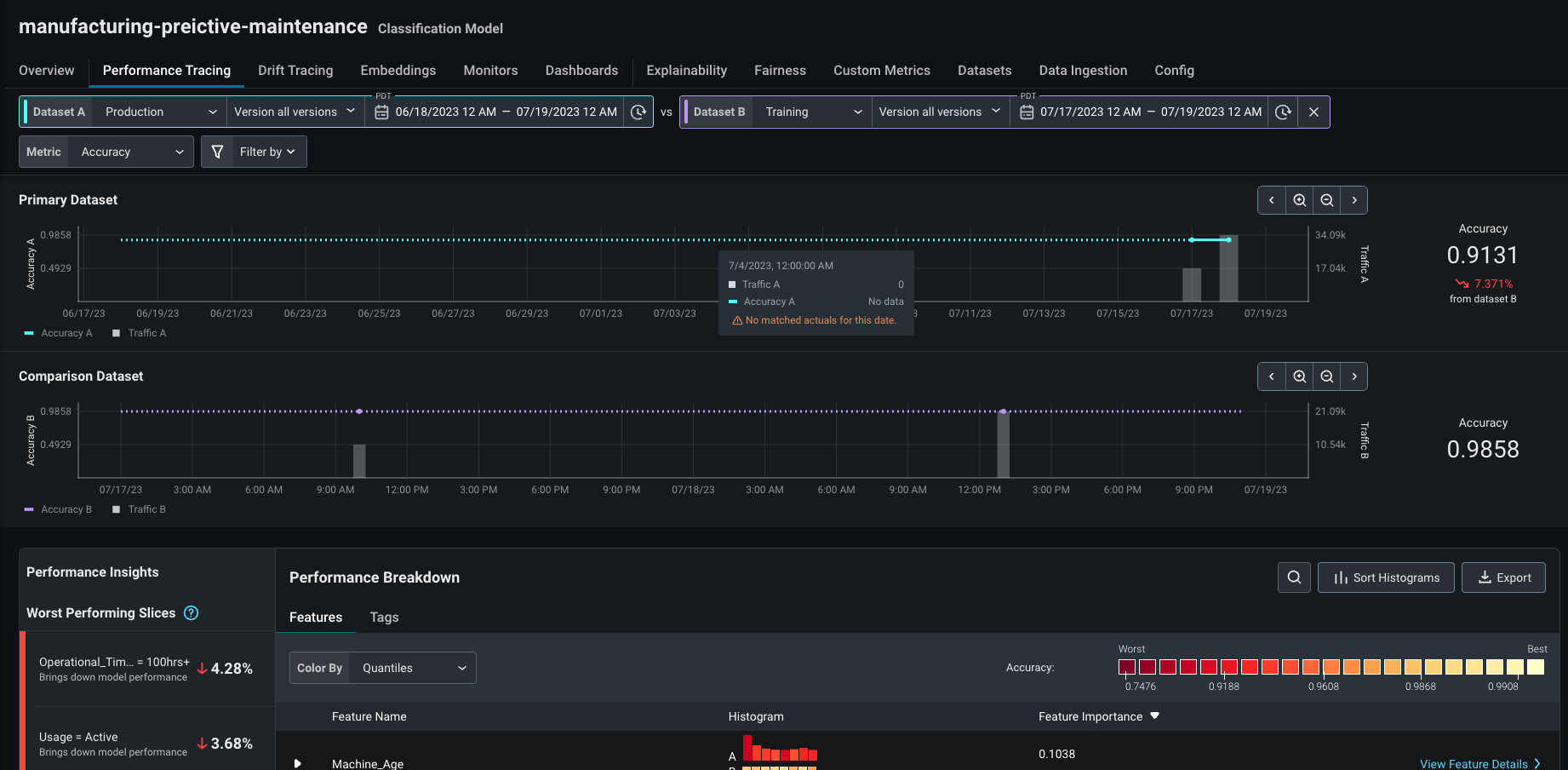Open Dataset A version dropdown
This screenshot has width=1568, height=770.
pyautogui.click(x=295, y=112)
